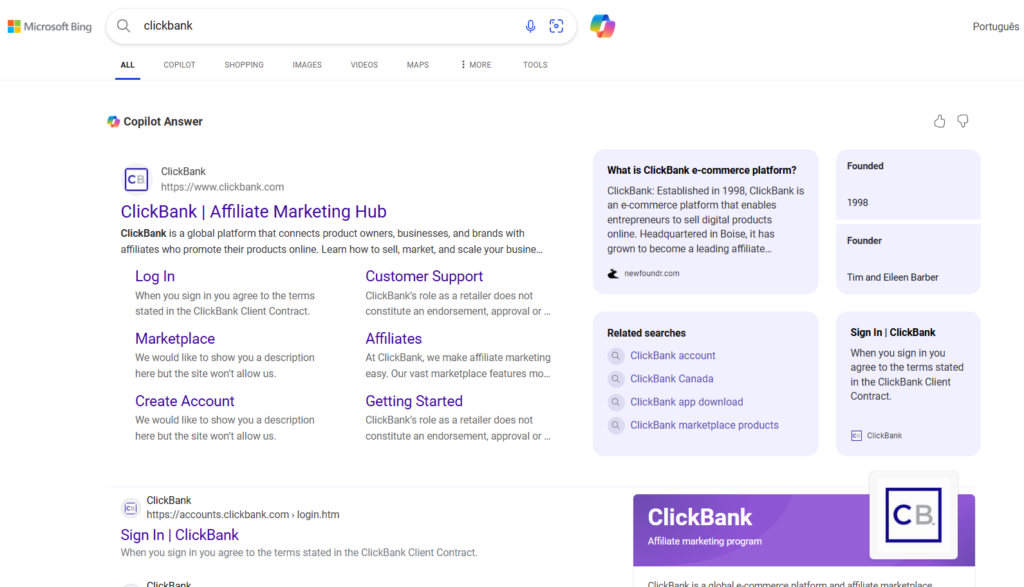Give thumbs down to Copilot Answer

[x=963, y=121]
